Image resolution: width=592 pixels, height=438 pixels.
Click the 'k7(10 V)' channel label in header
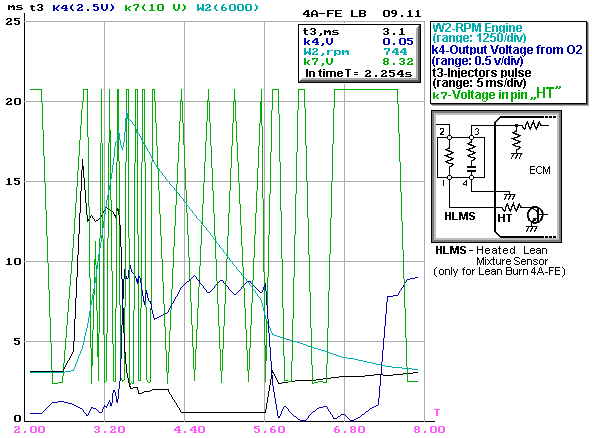pos(156,7)
